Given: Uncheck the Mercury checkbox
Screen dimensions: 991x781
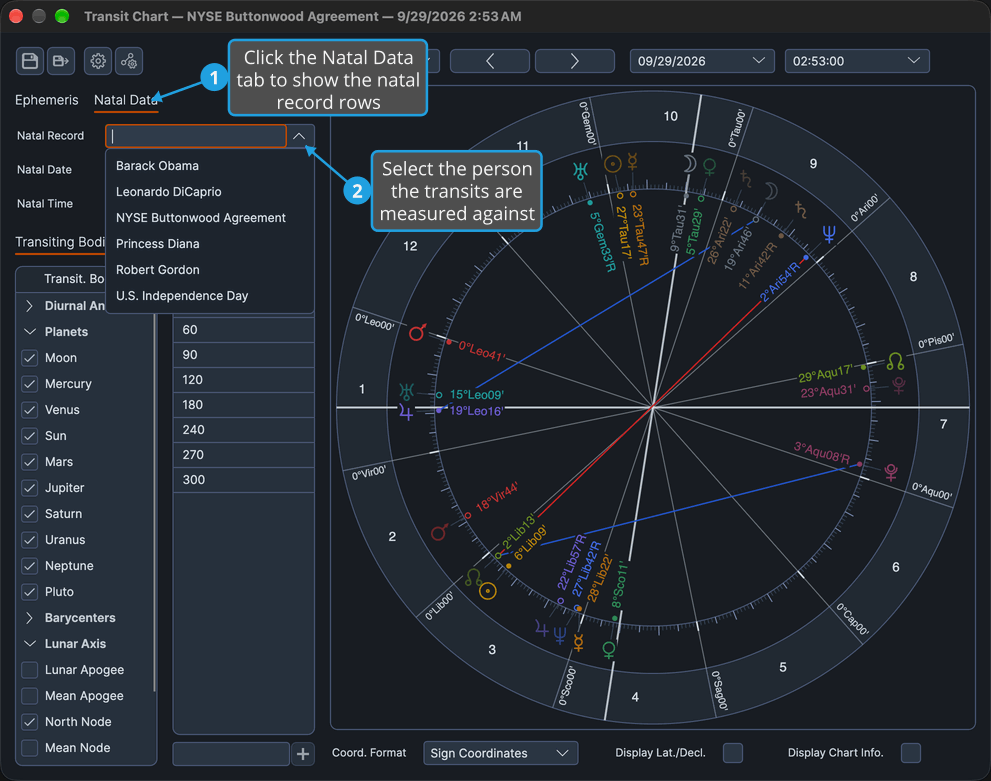Looking at the screenshot, I should click(30, 384).
